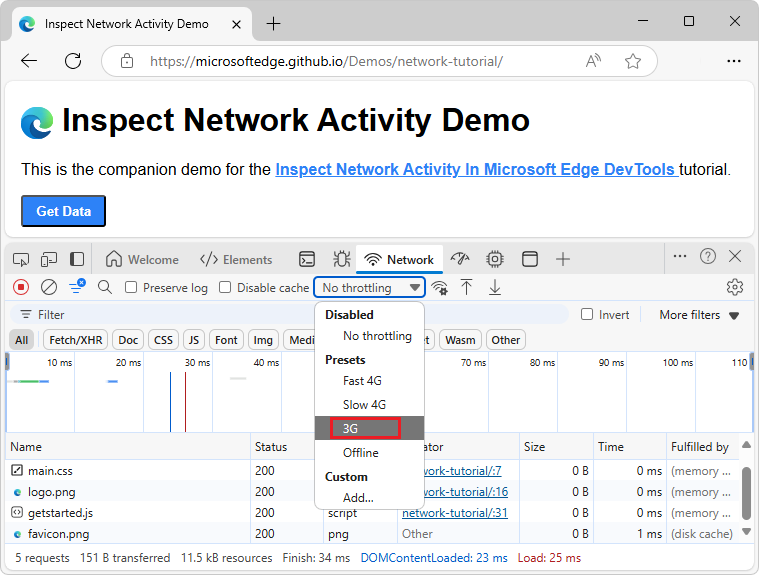
Task: Open the Inspect Network Activity tutorial link
Action: pyautogui.click(x=476, y=170)
